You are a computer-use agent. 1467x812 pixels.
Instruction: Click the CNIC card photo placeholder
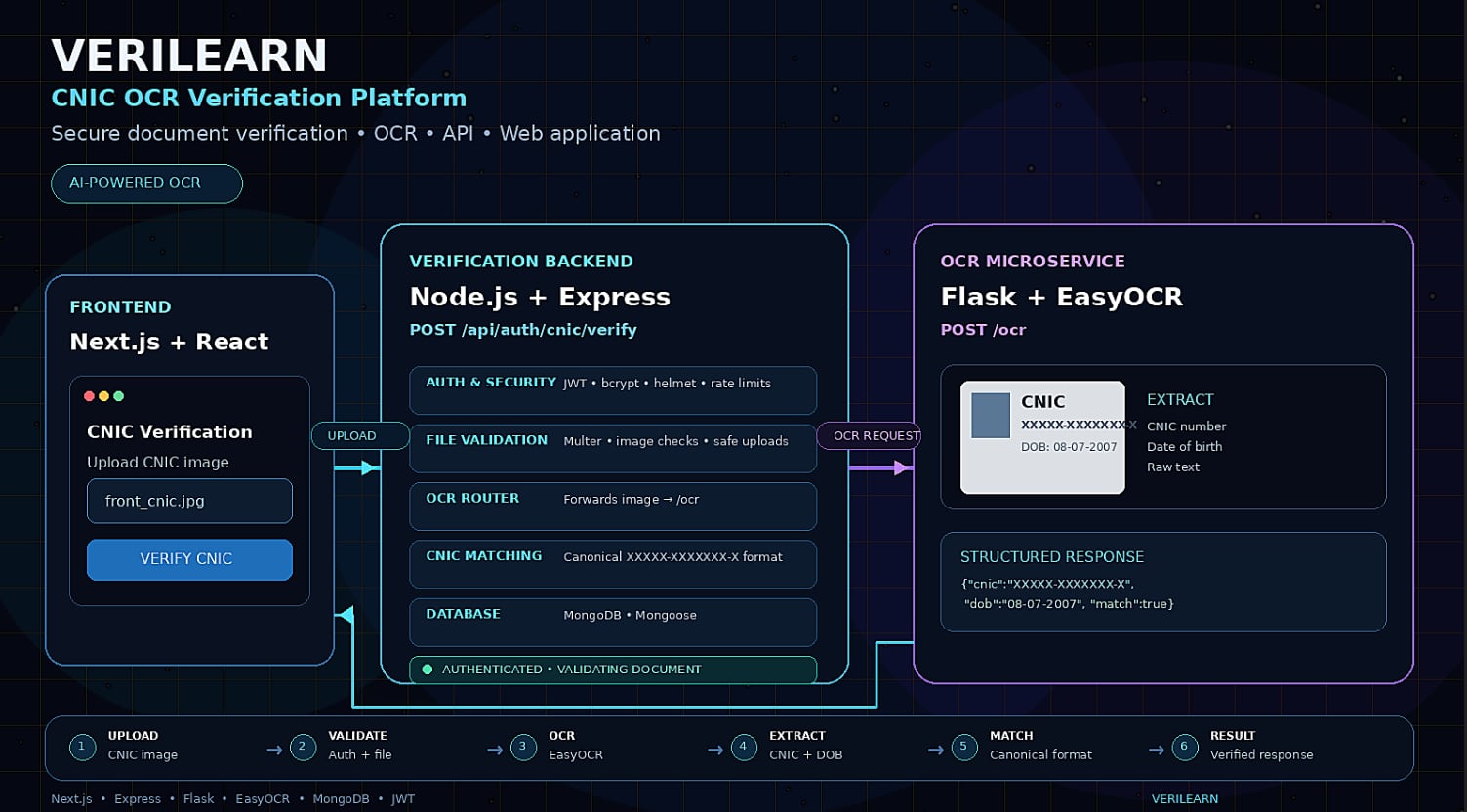[991, 415]
